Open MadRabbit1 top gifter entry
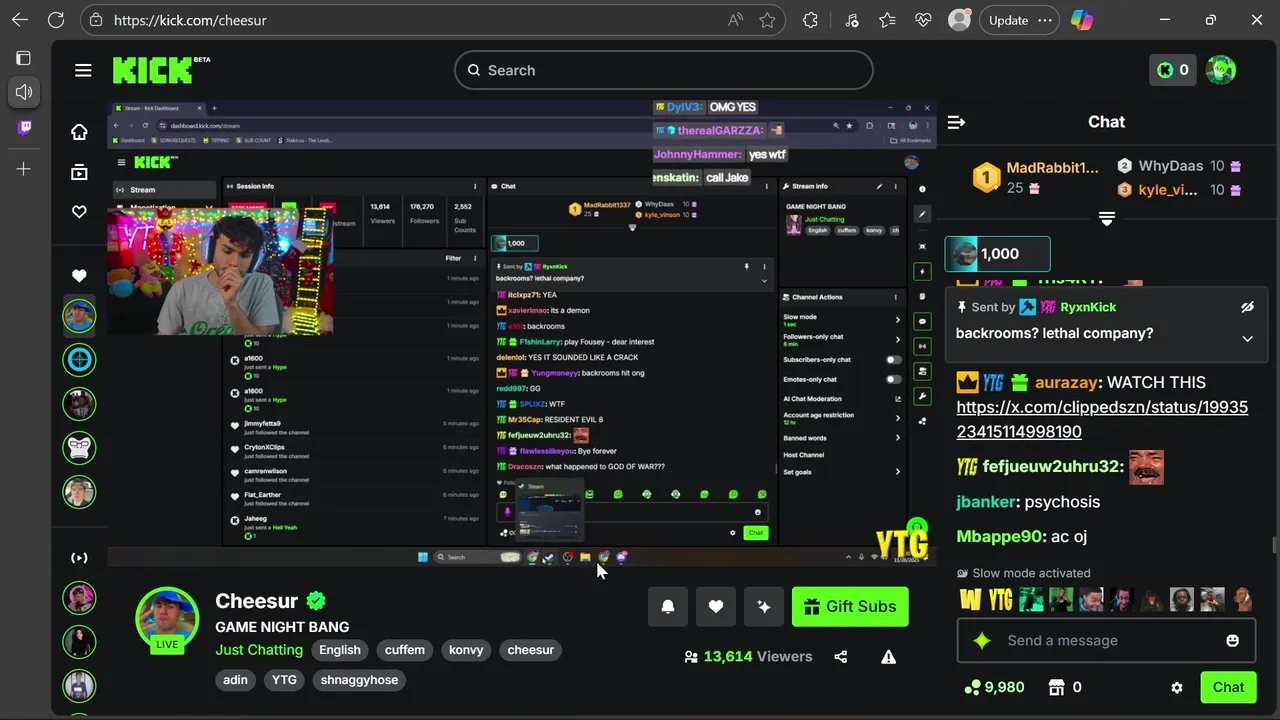 click(x=1036, y=177)
